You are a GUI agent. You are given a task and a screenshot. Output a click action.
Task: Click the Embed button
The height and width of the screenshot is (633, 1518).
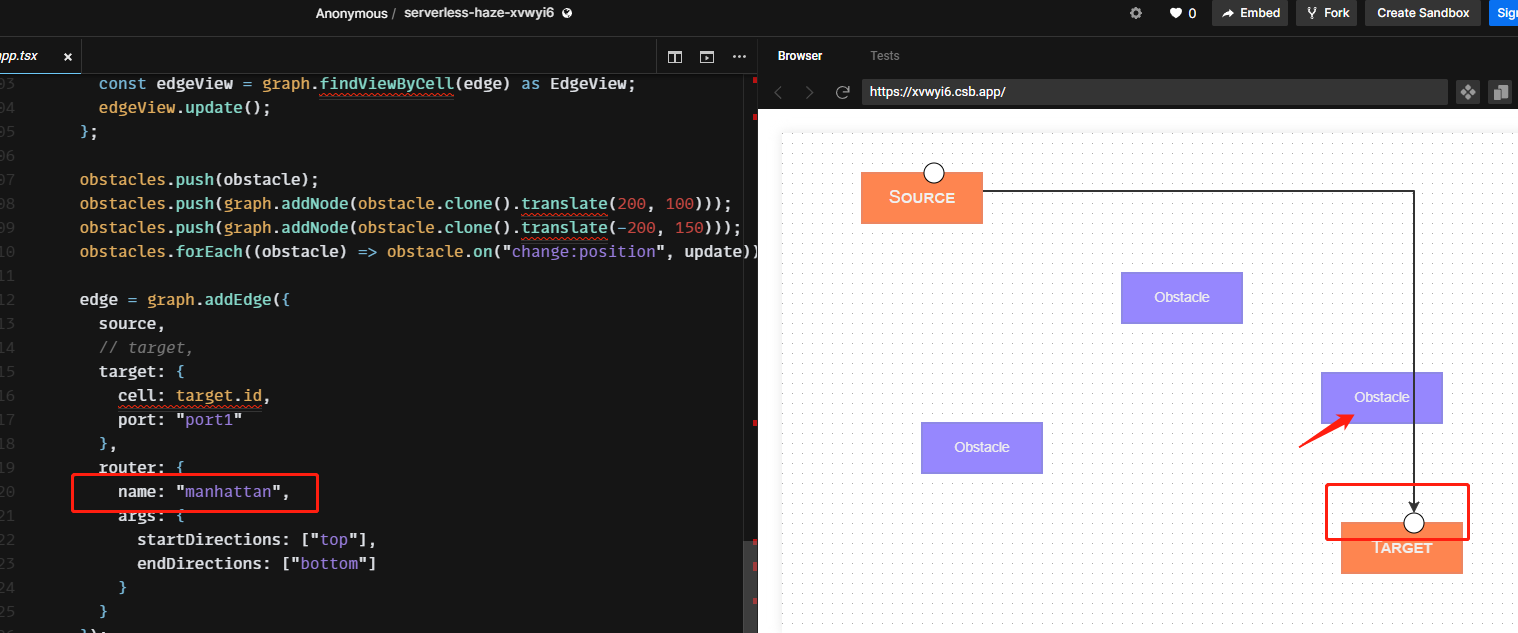click(1250, 13)
